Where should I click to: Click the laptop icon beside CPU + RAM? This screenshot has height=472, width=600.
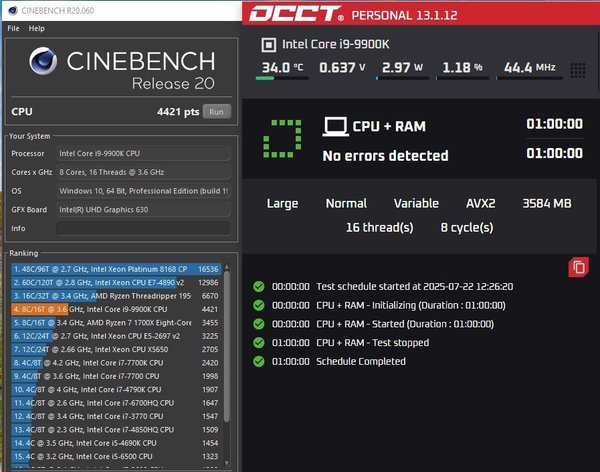click(335, 127)
